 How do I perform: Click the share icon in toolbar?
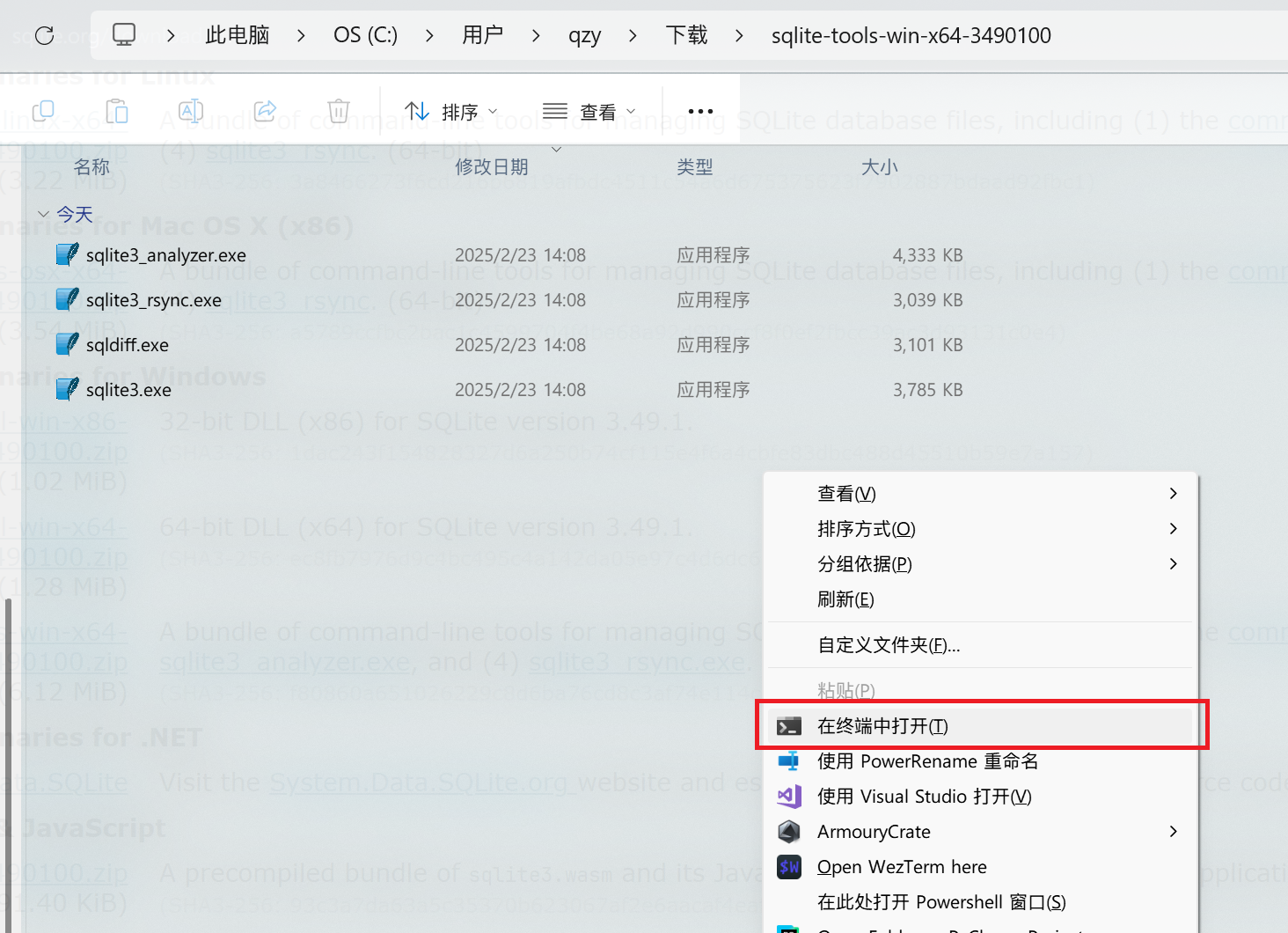[265, 111]
